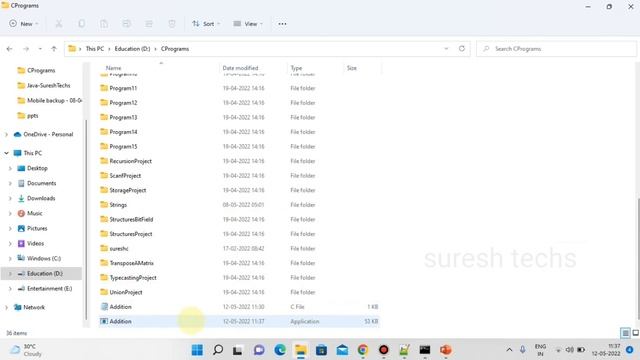Sort by the Name column header

click(113, 68)
